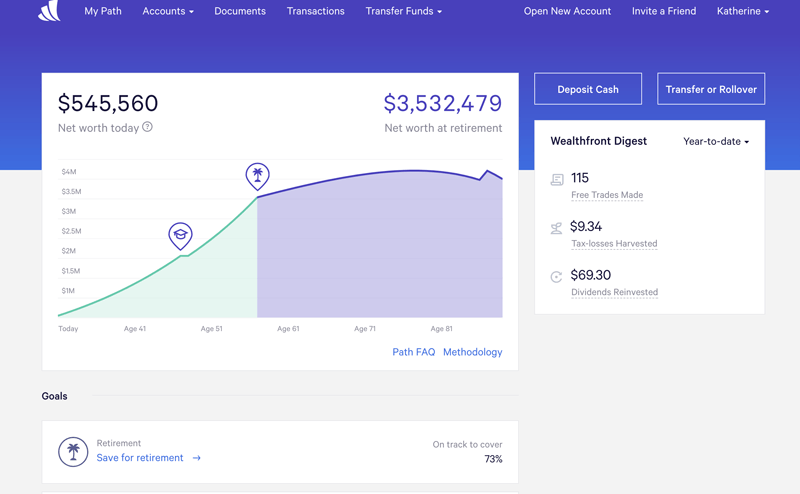800x494 pixels.
Task: Click the Age 81 axis label
Action: 441,329
